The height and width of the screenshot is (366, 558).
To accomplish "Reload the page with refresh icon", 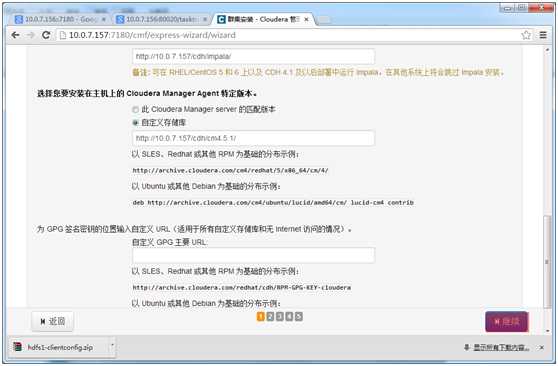I will point(46,35).
